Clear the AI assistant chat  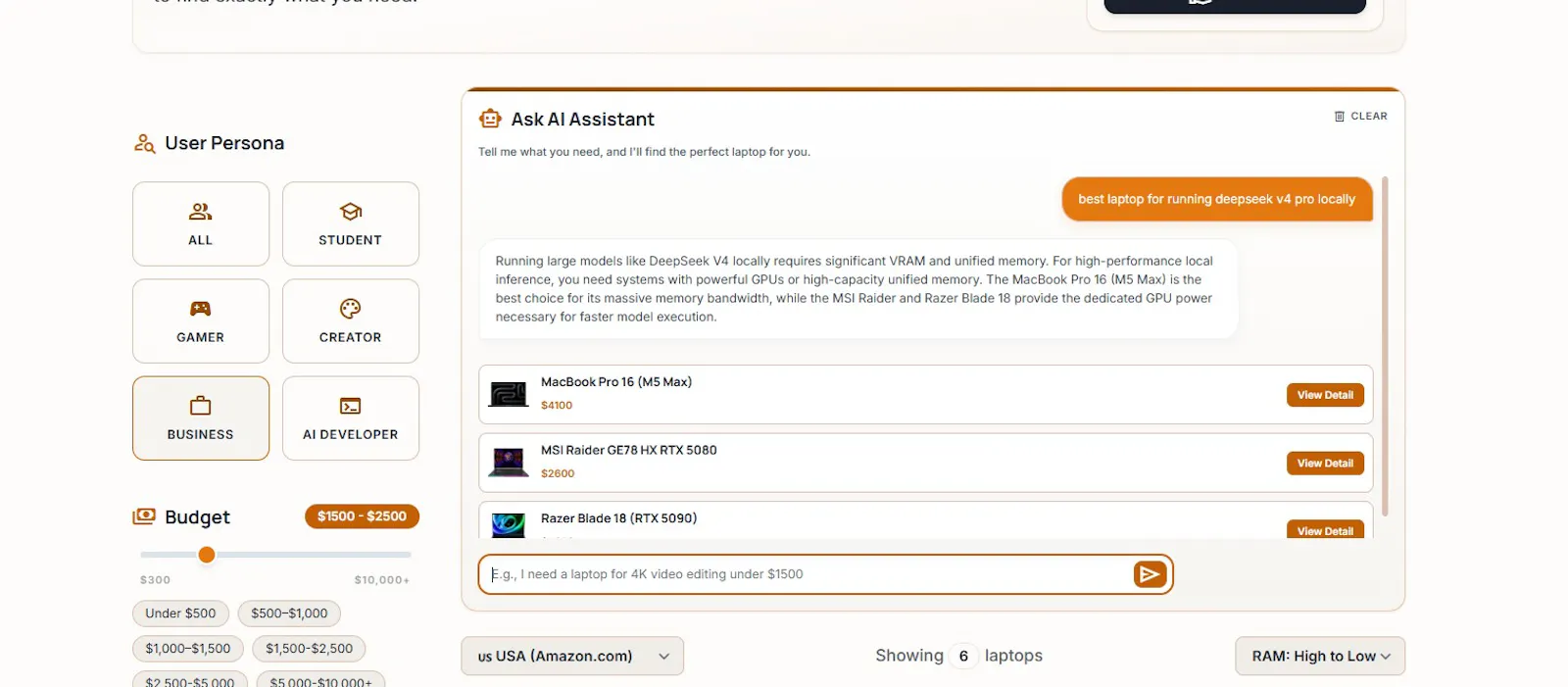(x=1361, y=116)
